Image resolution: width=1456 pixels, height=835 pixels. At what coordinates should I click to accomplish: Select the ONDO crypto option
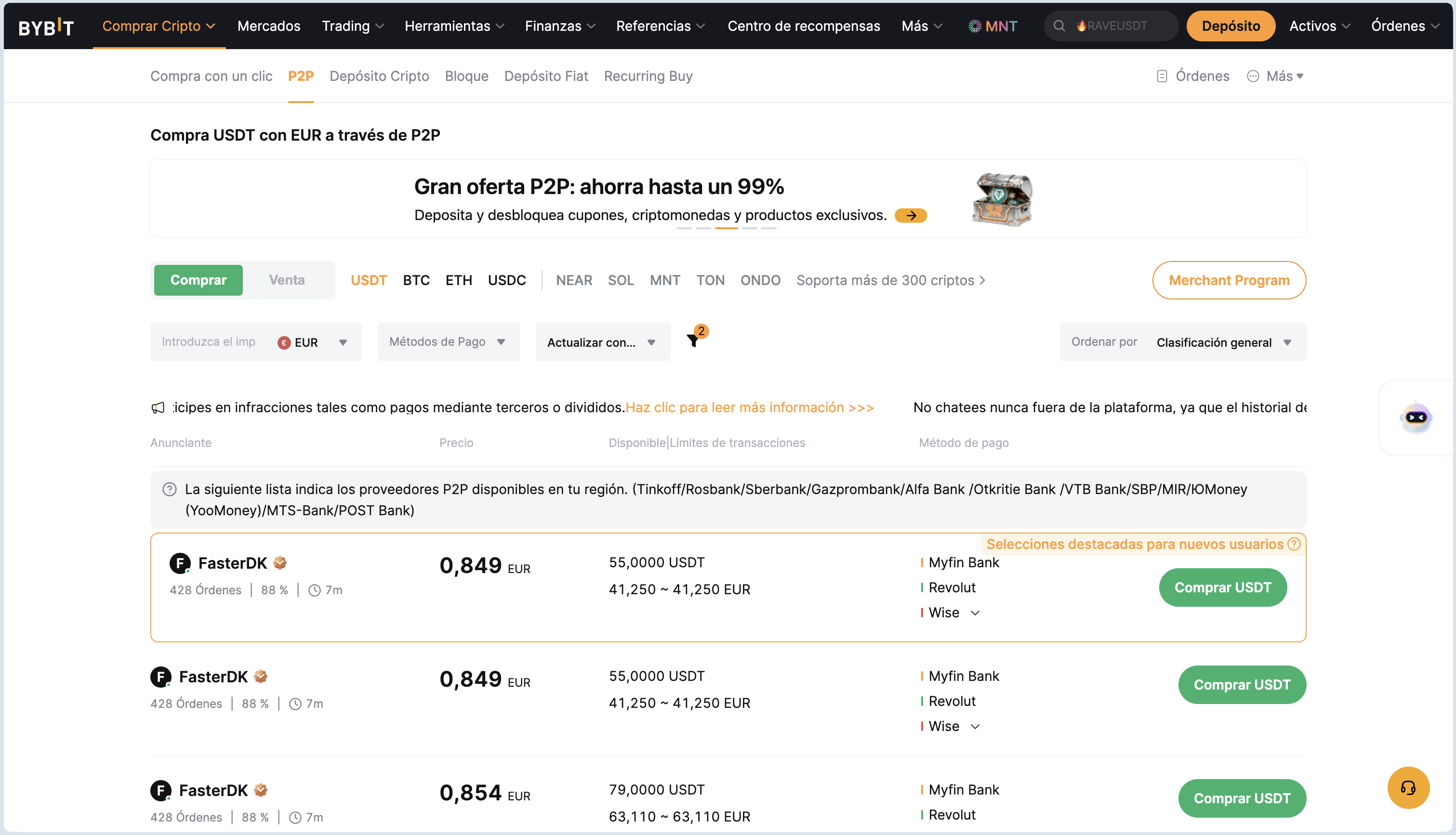pos(761,280)
